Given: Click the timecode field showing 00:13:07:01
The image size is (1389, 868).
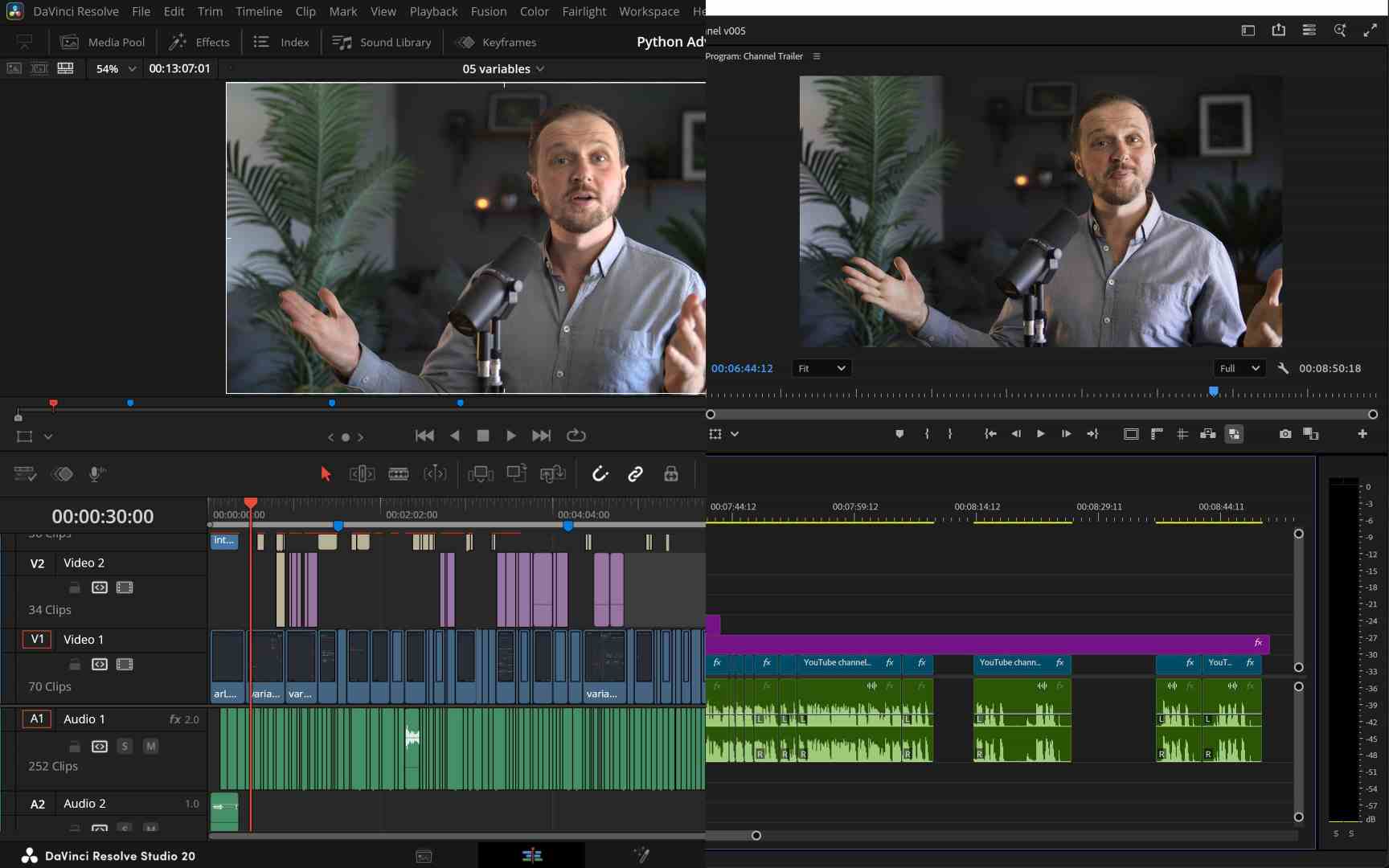Looking at the screenshot, I should click(x=180, y=68).
